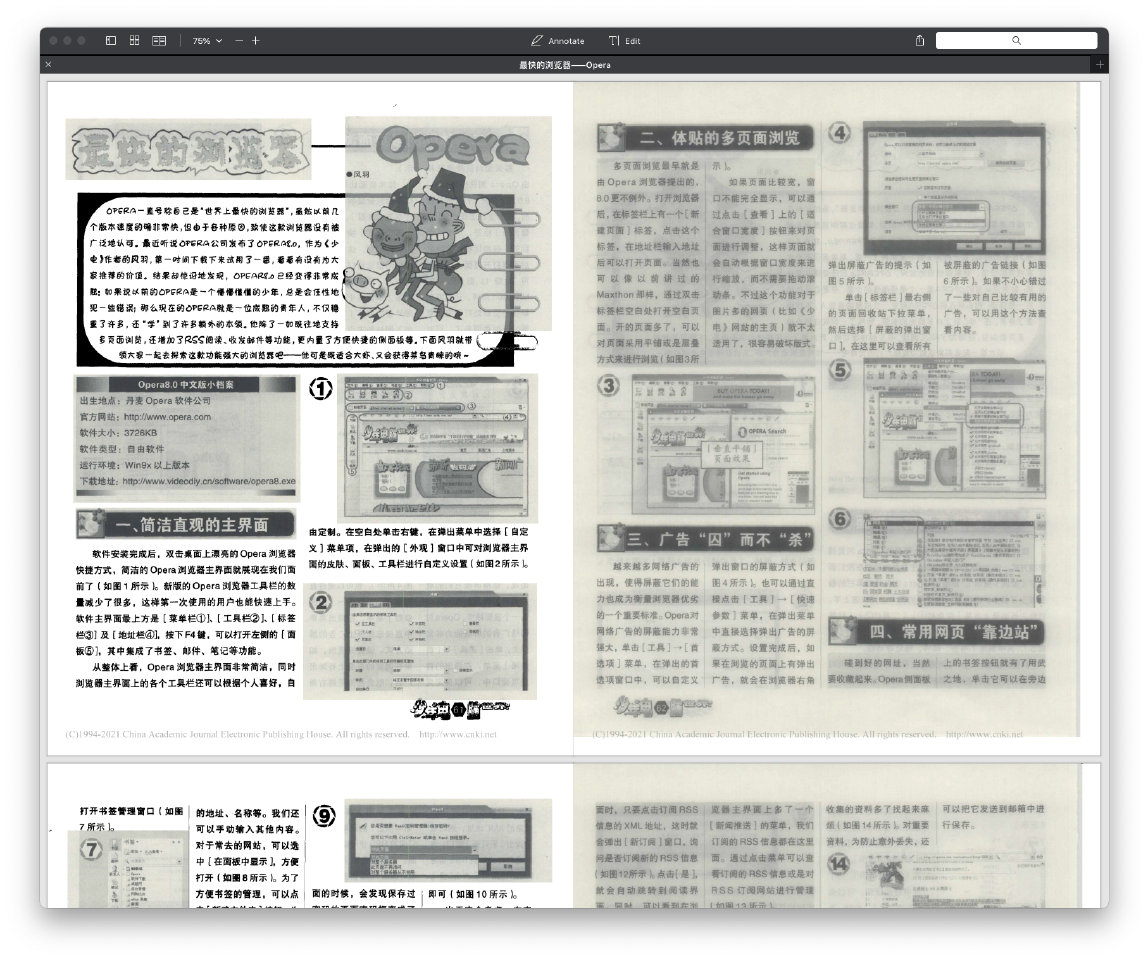Switch to thumbnail grid view
Viewport: 1148px width, 960px height.
135,41
